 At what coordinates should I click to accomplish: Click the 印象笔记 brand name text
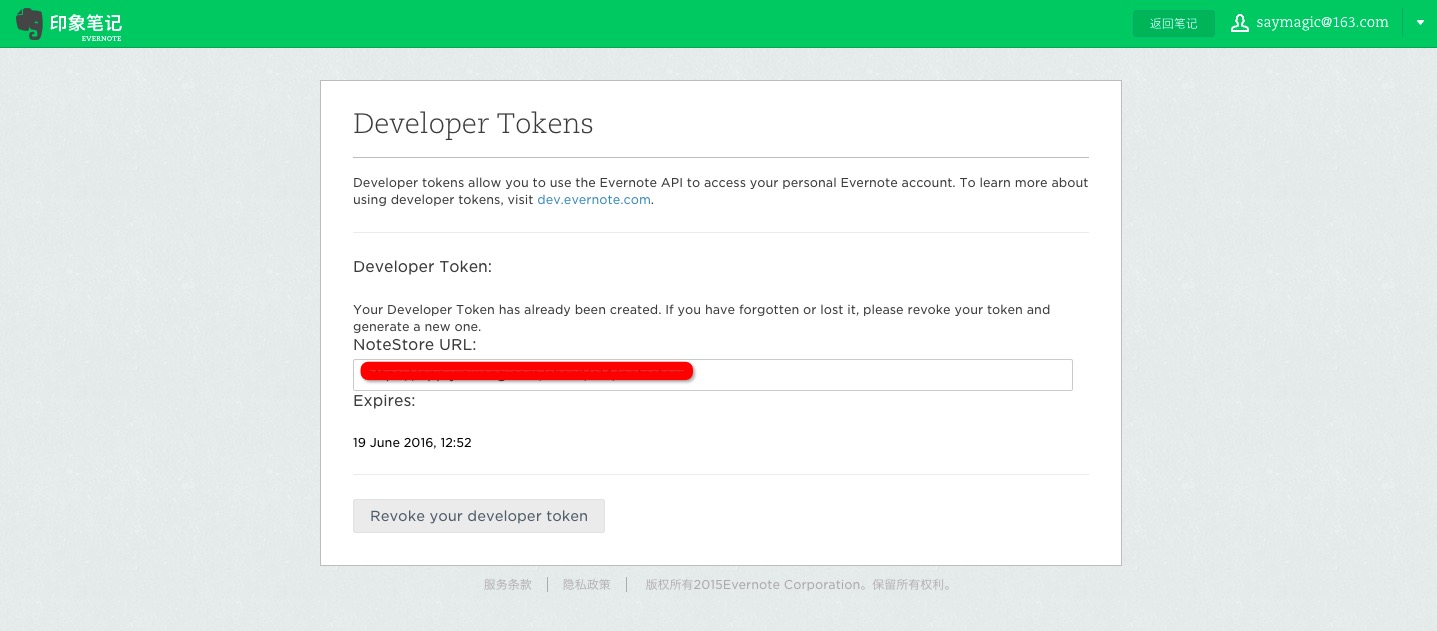pos(86,21)
